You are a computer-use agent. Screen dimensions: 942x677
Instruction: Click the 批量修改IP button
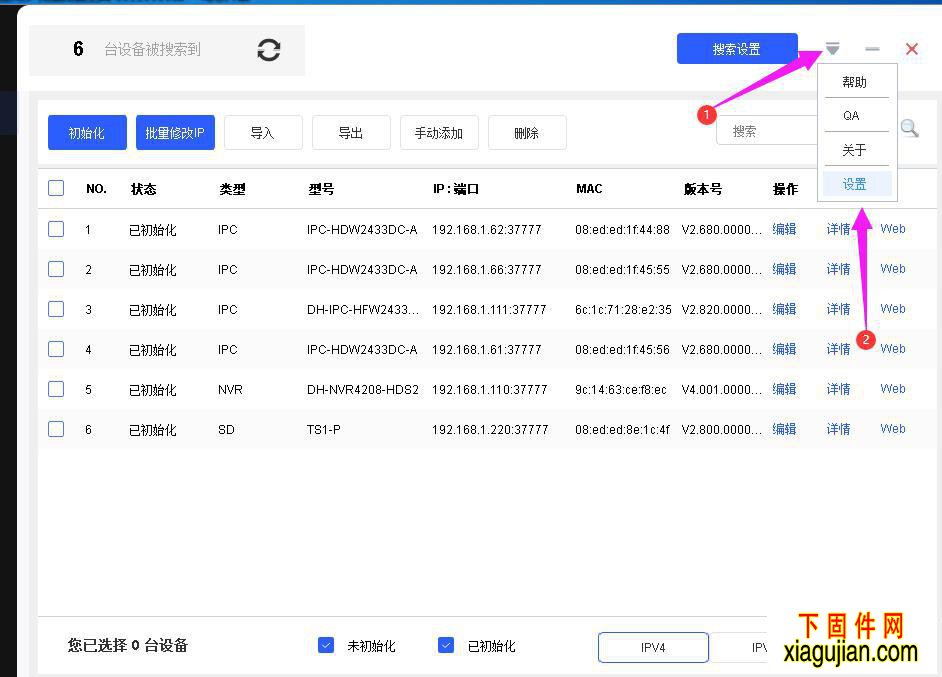coord(175,132)
